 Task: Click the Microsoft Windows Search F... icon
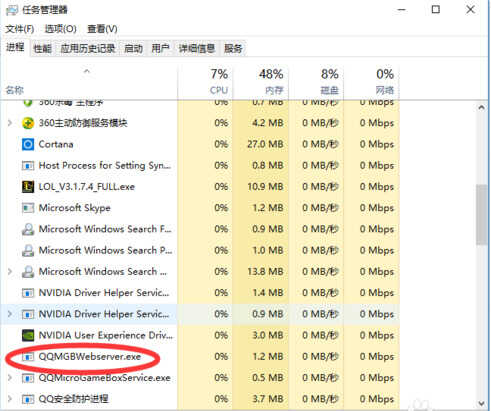[28, 229]
